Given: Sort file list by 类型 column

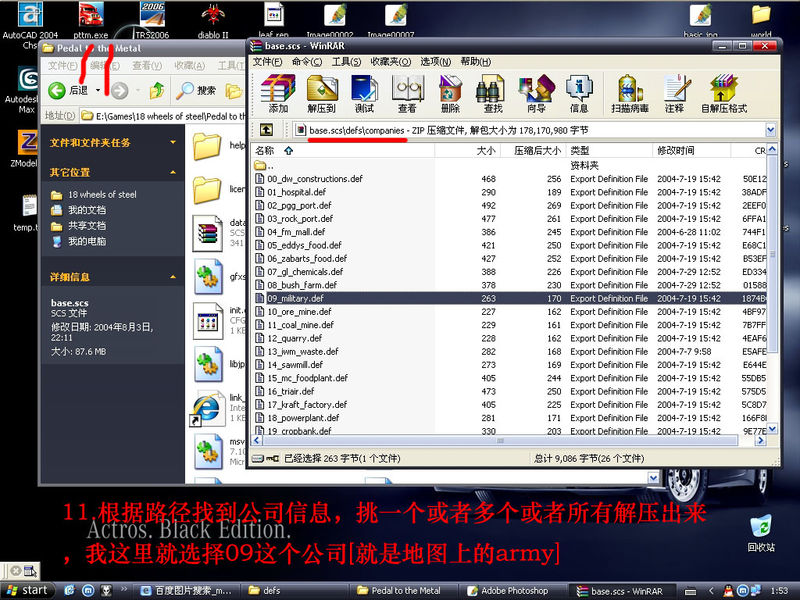Looking at the screenshot, I should coord(609,151).
